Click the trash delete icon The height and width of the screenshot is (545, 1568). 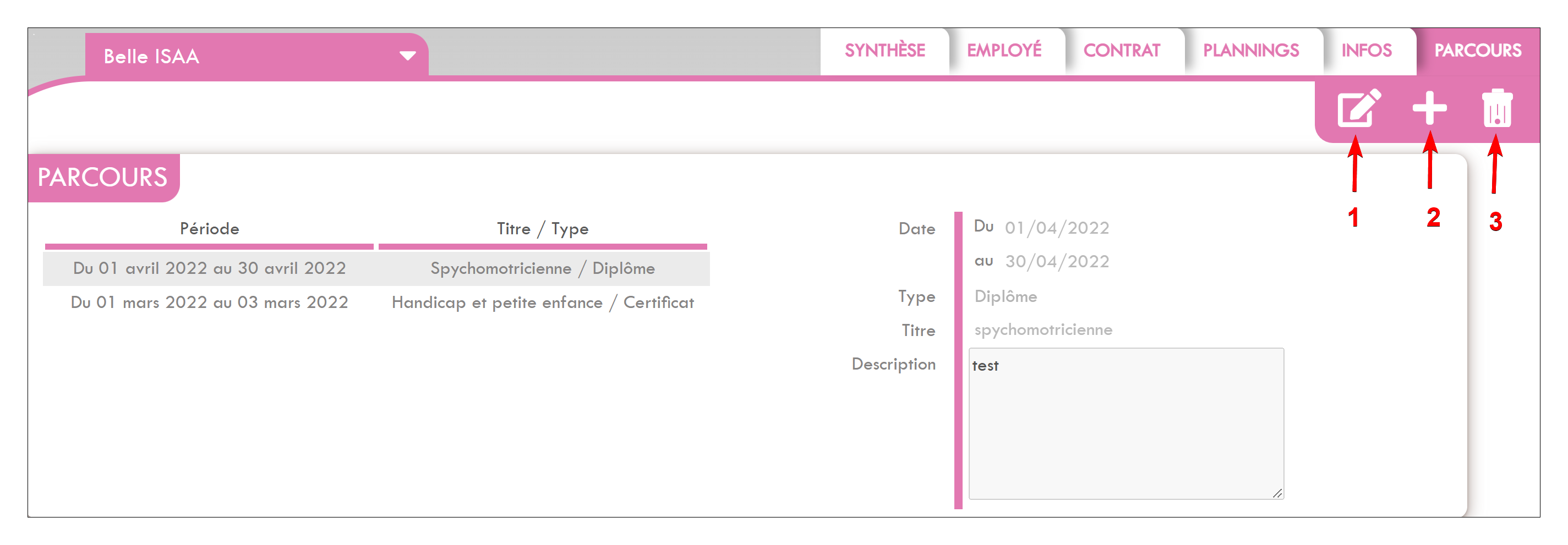1496,109
